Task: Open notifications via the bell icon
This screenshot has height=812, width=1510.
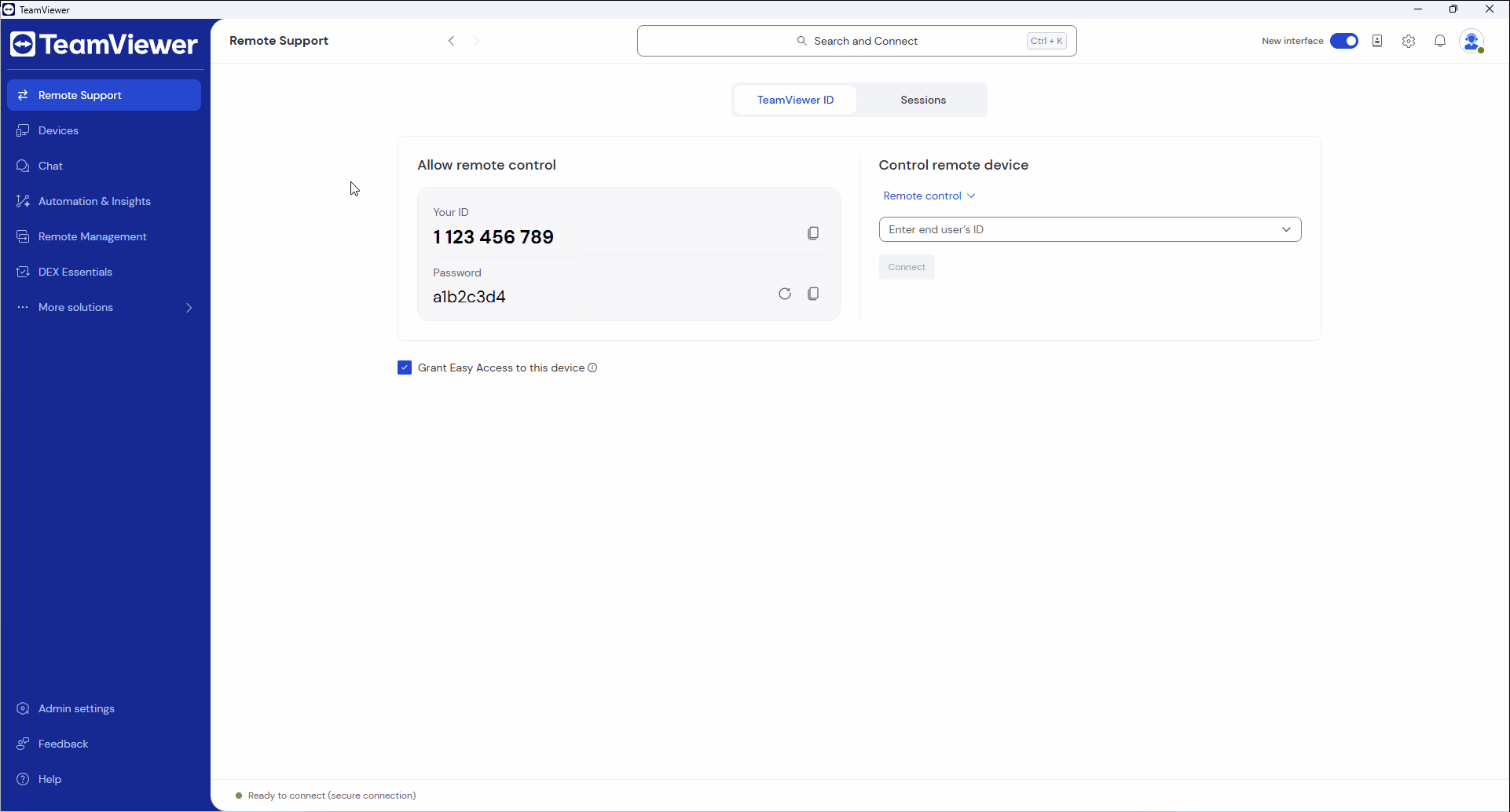Action: (x=1440, y=41)
